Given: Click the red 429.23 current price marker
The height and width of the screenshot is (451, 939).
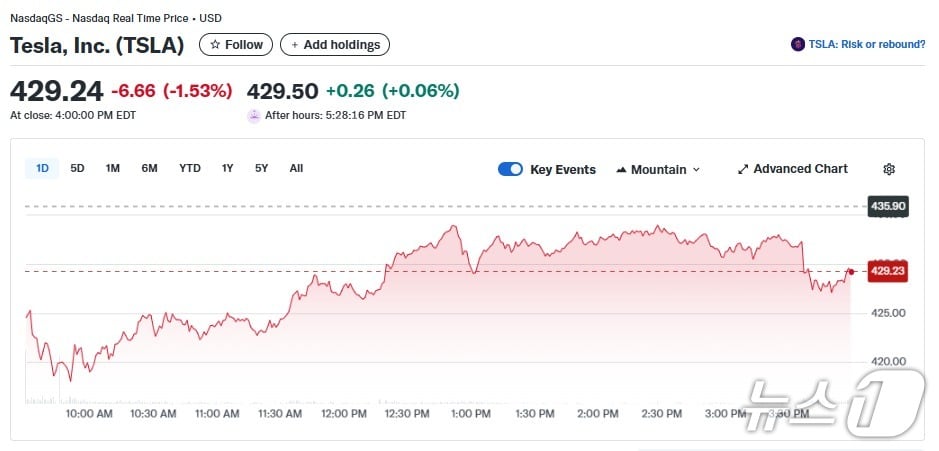Looking at the screenshot, I should pyautogui.click(x=887, y=271).
